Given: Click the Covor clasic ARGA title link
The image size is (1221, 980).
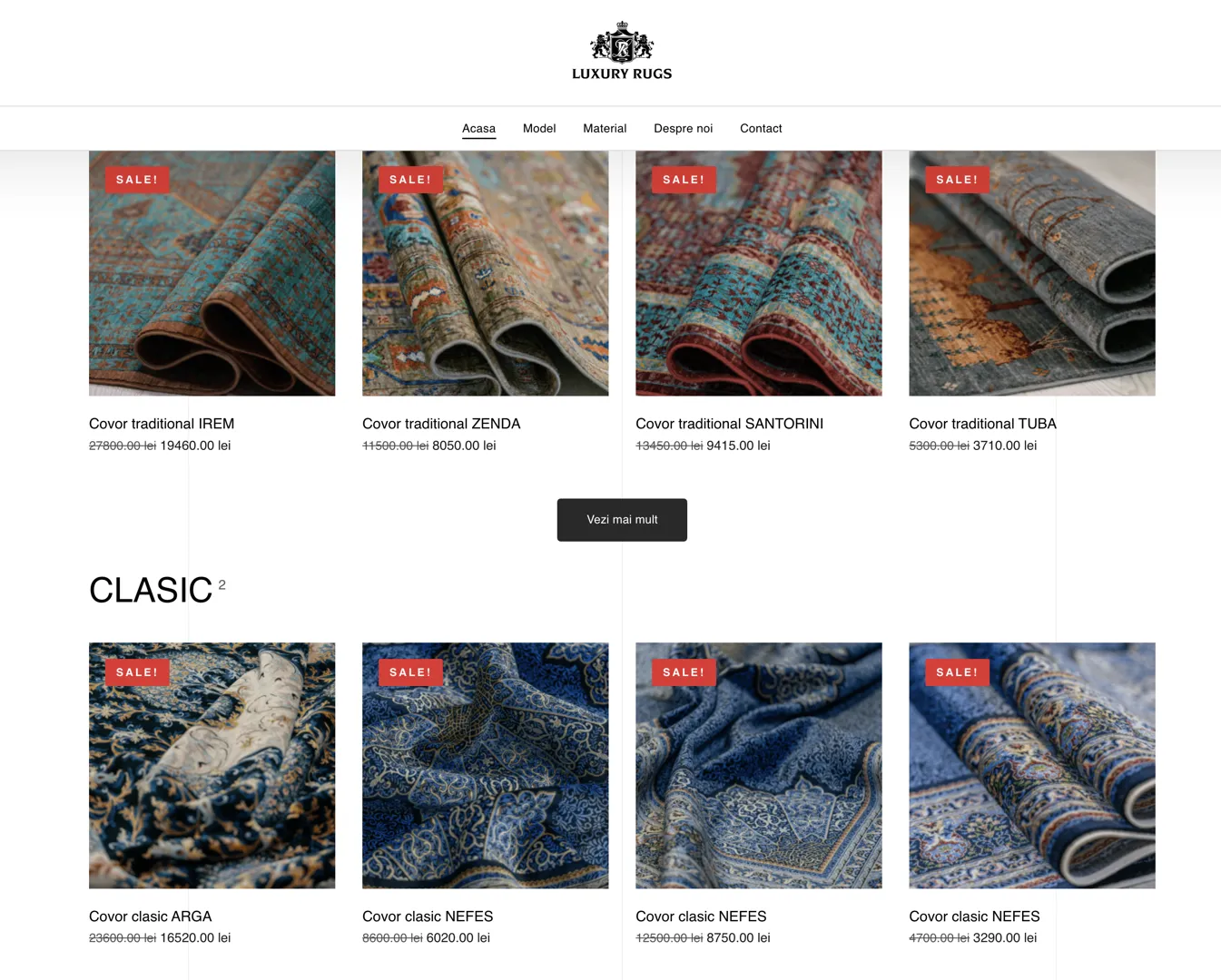Looking at the screenshot, I should (x=150, y=916).
